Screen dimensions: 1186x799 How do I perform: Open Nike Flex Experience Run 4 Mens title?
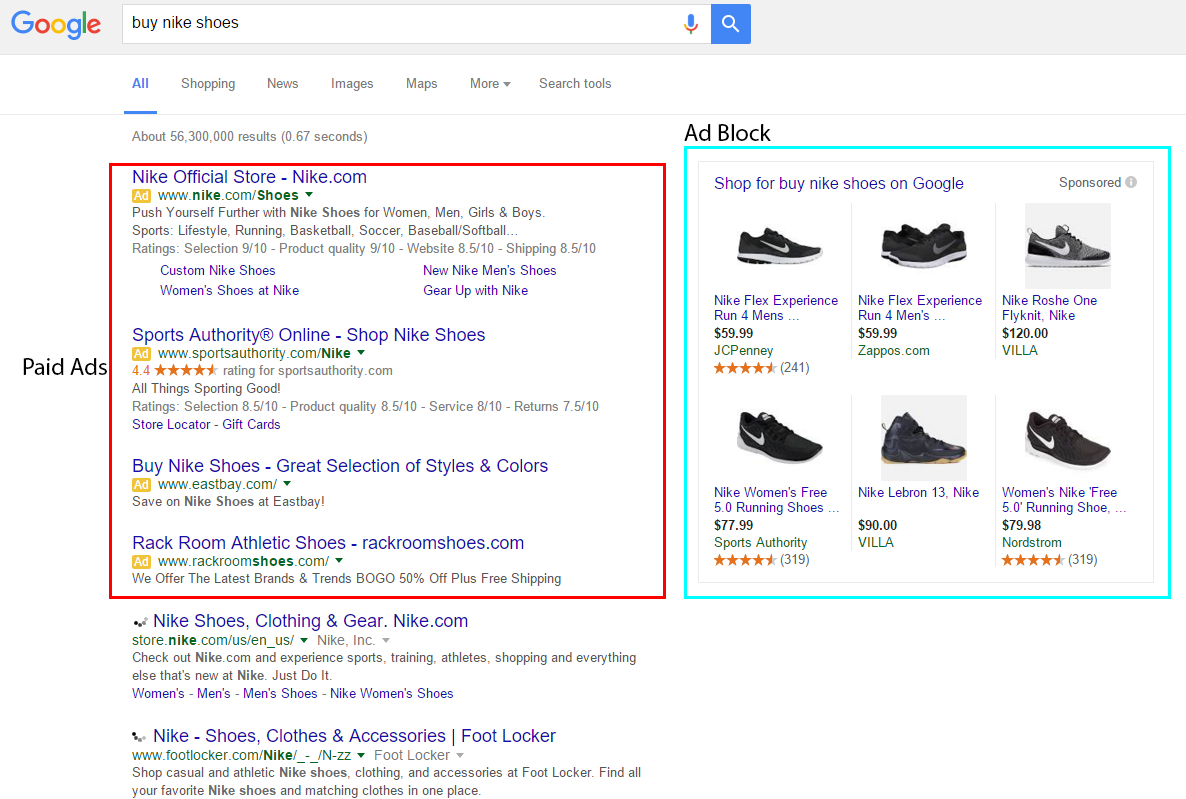[x=776, y=308]
